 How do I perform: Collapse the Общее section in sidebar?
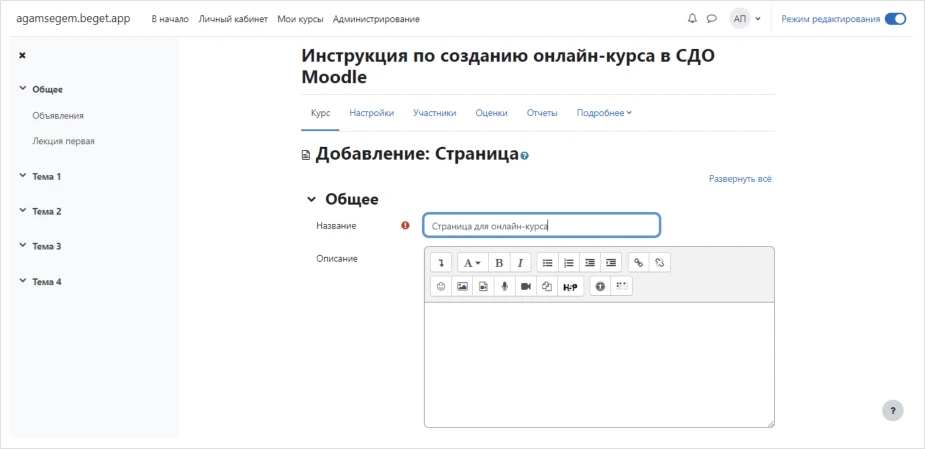tap(22, 89)
